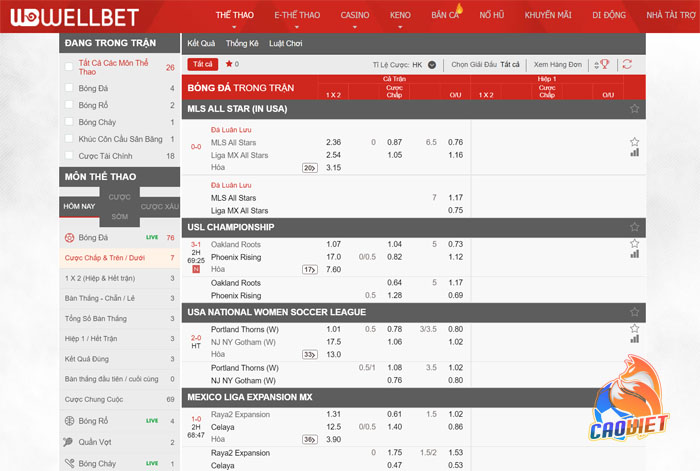
Task: Check the Bóng Đá in-play checkbox
Action: tap(69, 88)
